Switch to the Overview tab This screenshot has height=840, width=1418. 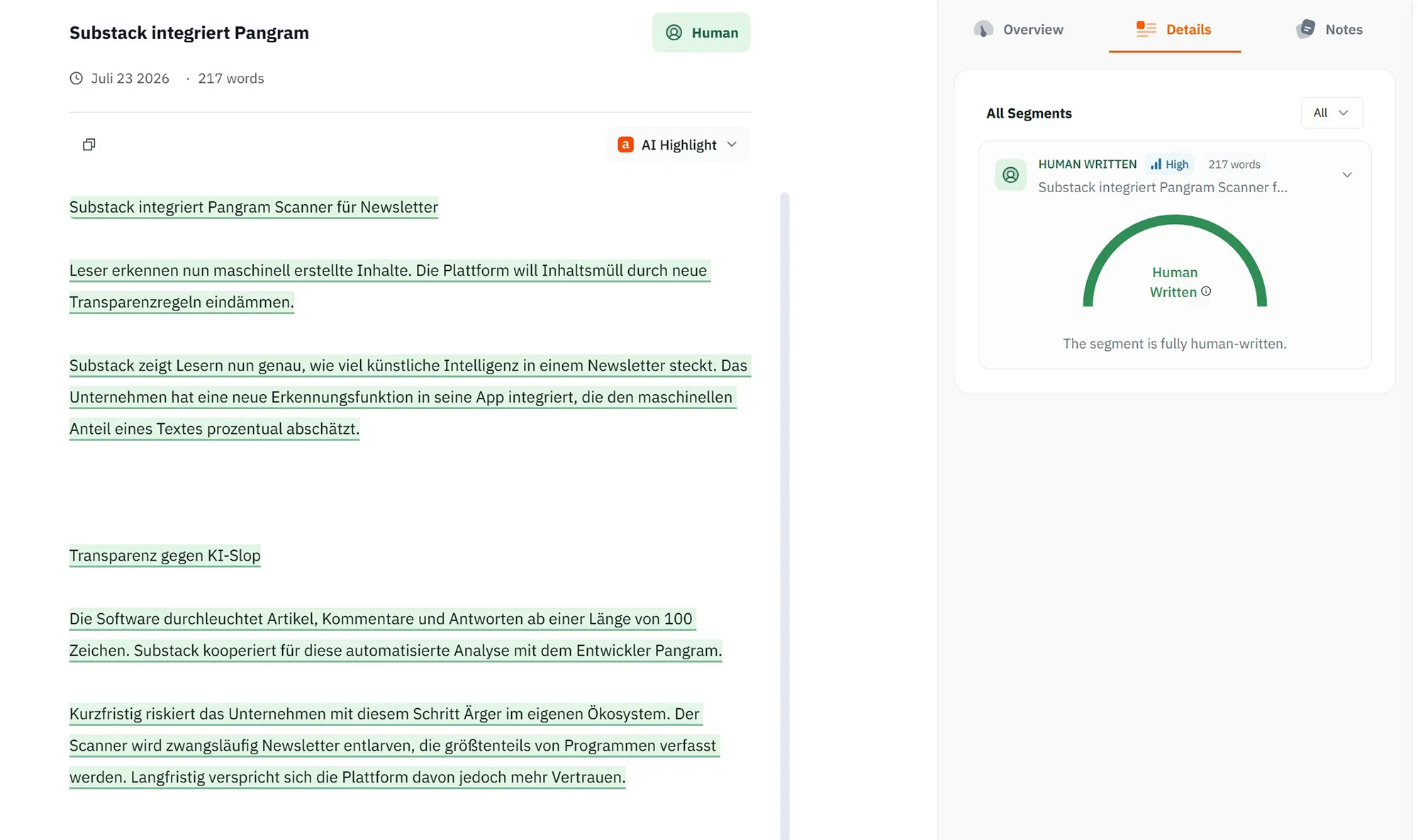click(x=1019, y=29)
